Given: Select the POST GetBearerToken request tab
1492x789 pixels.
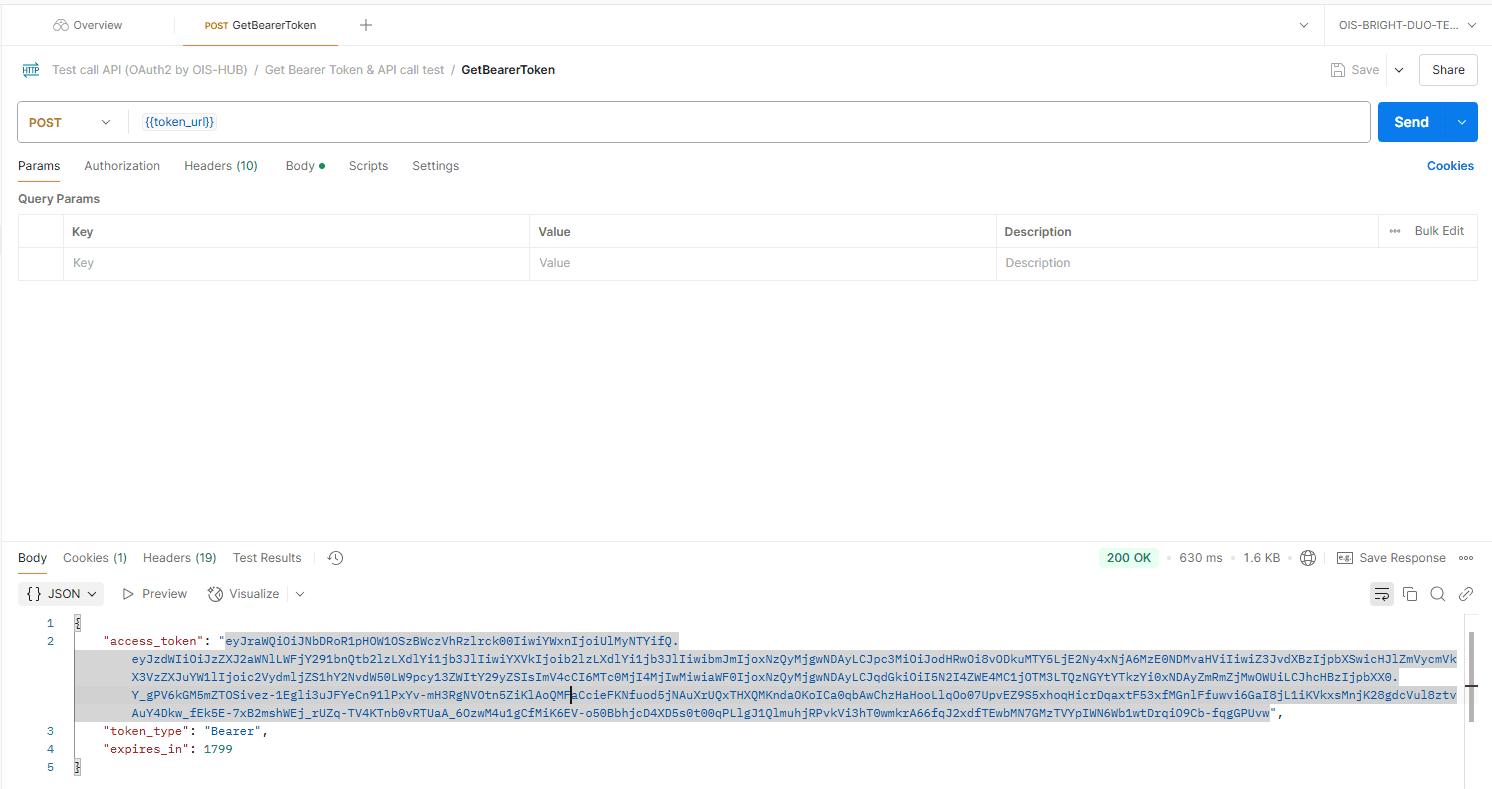Looking at the screenshot, I should point(260,25).
